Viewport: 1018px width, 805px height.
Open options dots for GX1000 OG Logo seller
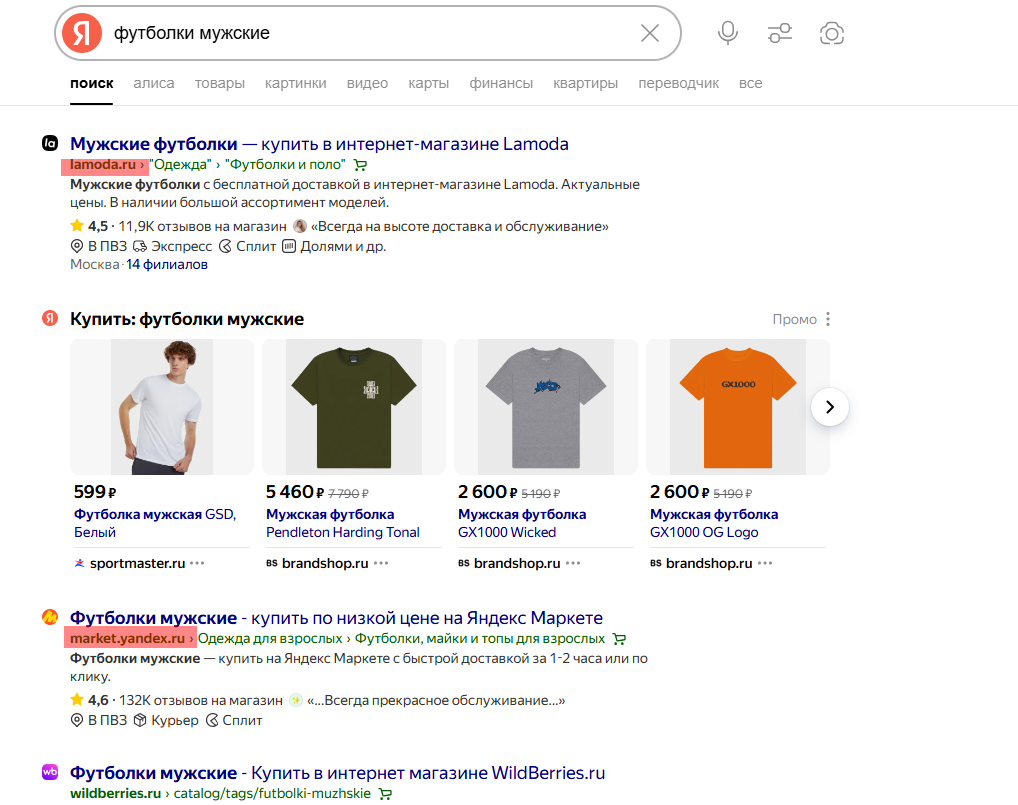tap(765, 564)
